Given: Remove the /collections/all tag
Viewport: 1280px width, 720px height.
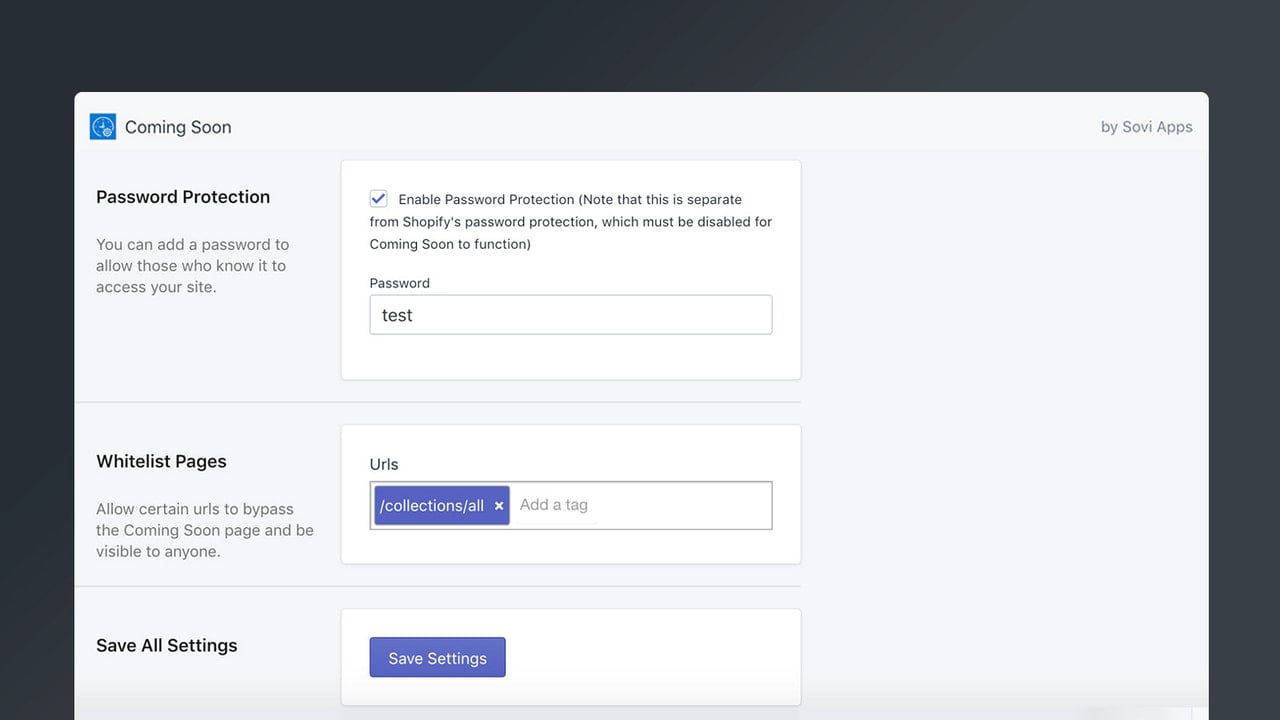Looking at the screenshot, I should [x=499, y=506].
